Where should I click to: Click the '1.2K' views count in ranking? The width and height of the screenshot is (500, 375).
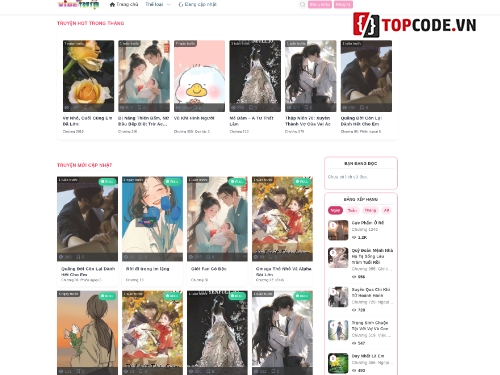tap(362, 238)
